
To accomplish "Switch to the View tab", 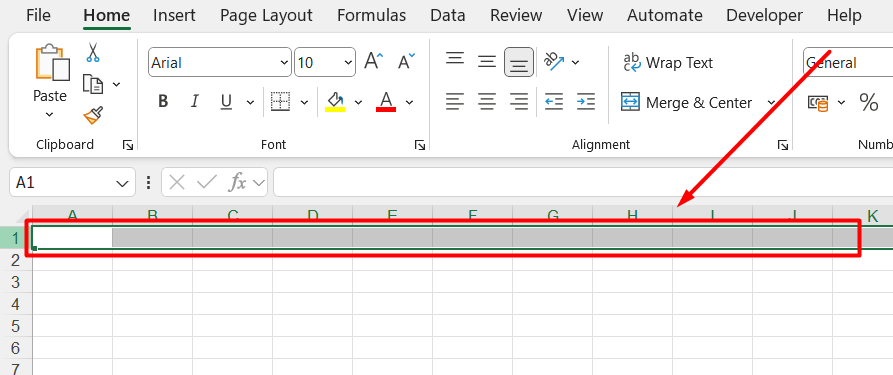I will click(585, 15).
